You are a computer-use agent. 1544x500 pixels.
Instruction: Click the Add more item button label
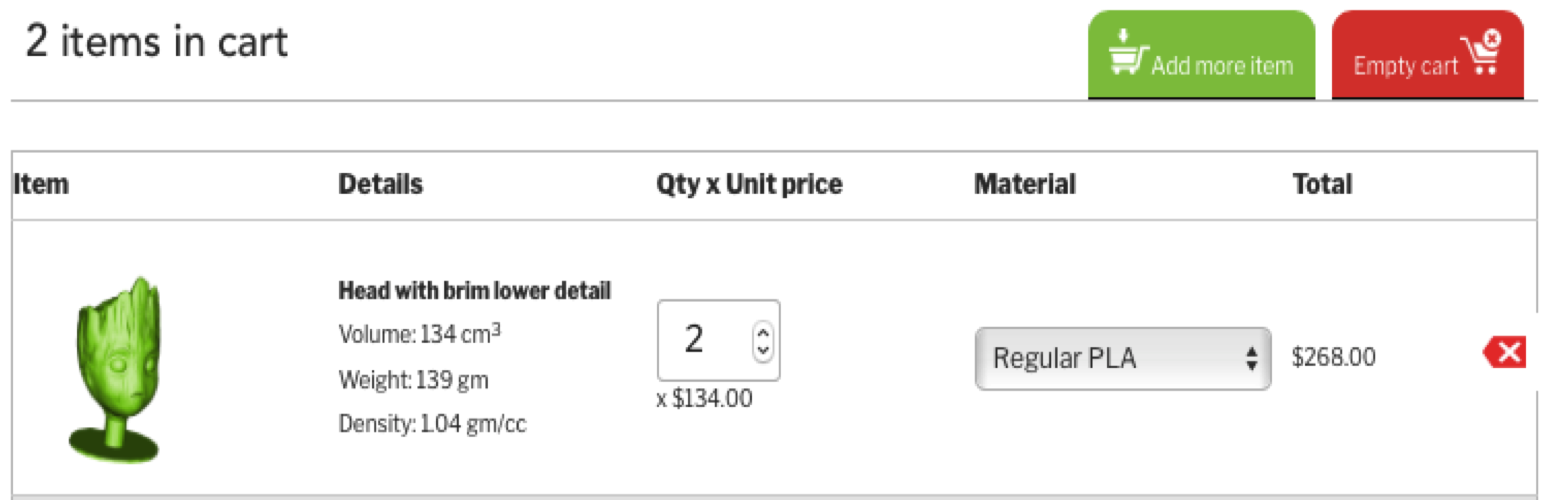(1222, 66)
